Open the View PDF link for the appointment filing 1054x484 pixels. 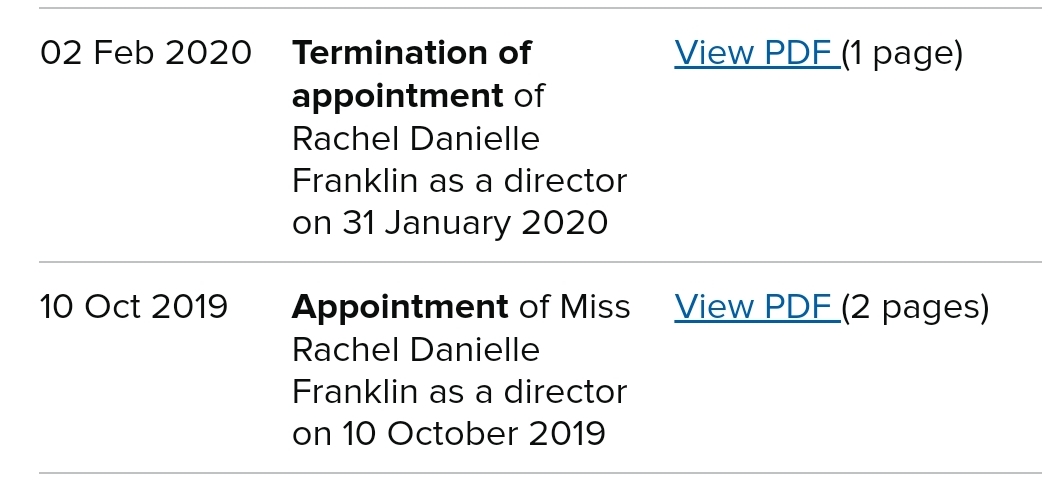pyautogui.click(x=757, y=307)
